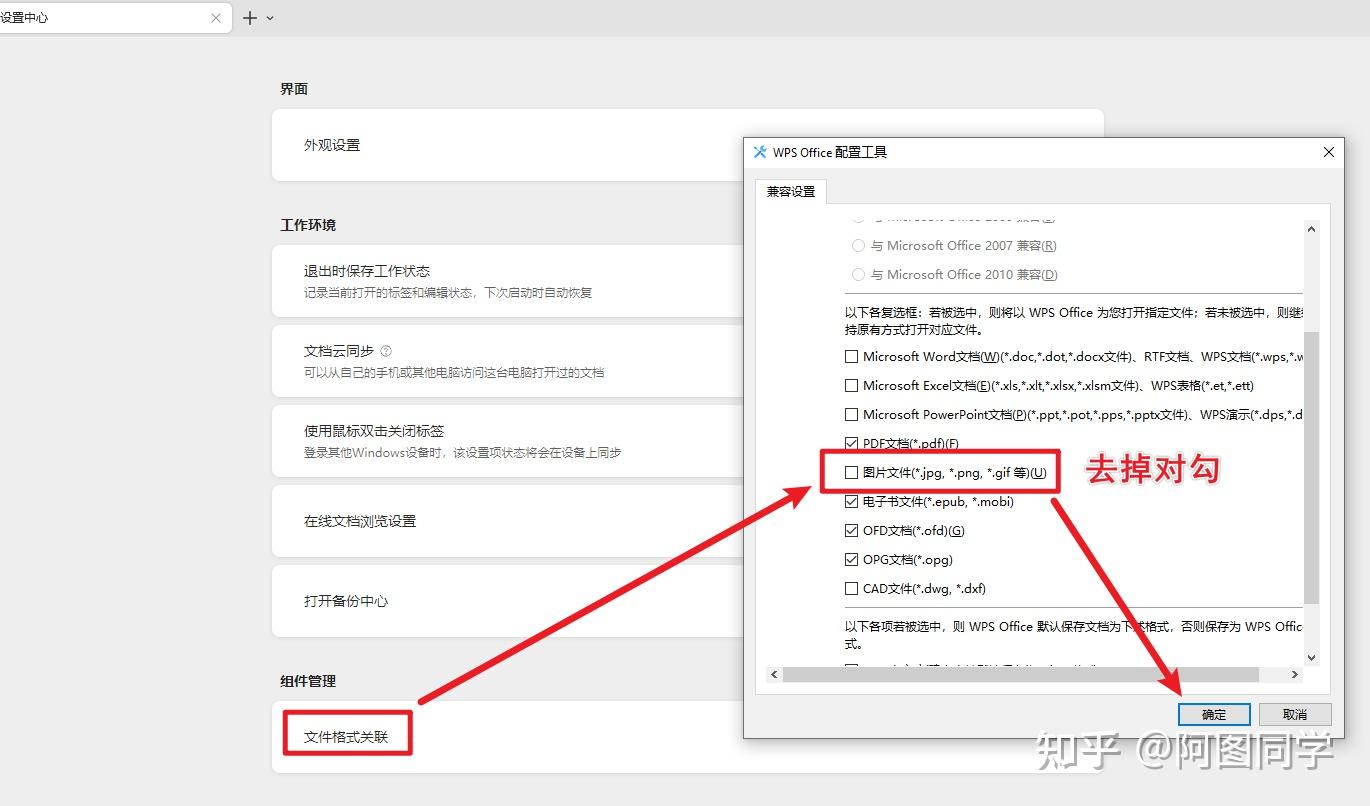Select the 兼容设置 tab

791,191
